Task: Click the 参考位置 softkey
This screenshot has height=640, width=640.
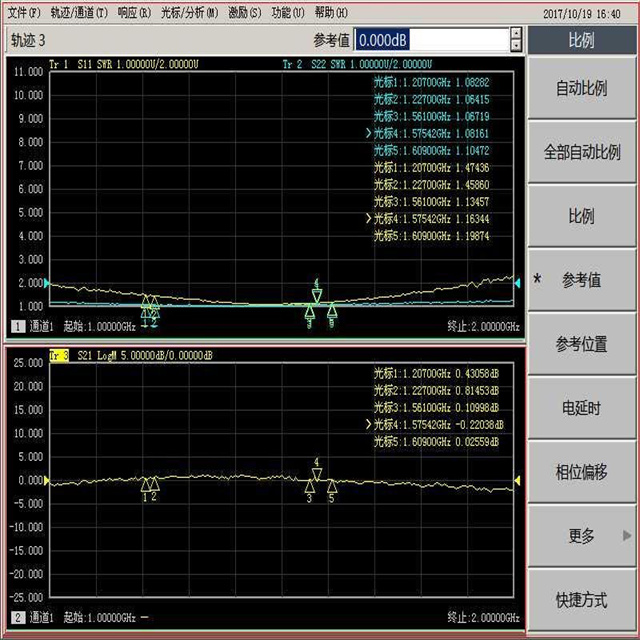Action: [x=582, y=344]
